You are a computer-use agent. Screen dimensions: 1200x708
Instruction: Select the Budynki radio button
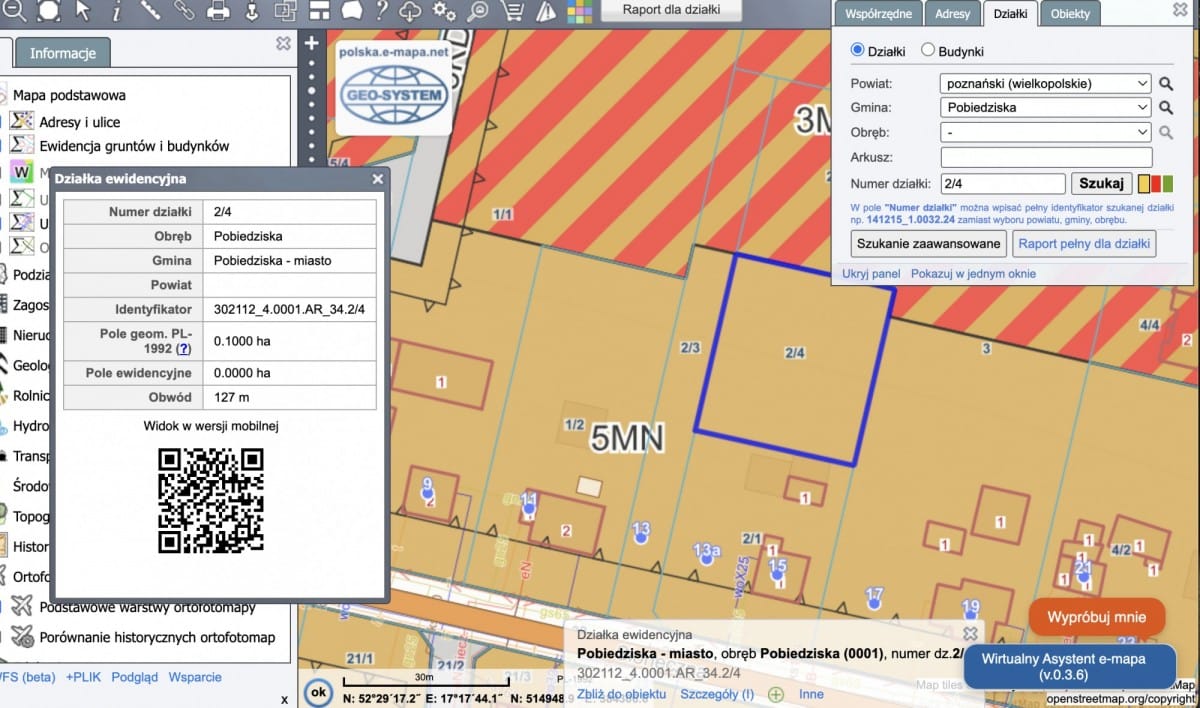point(928,50)
